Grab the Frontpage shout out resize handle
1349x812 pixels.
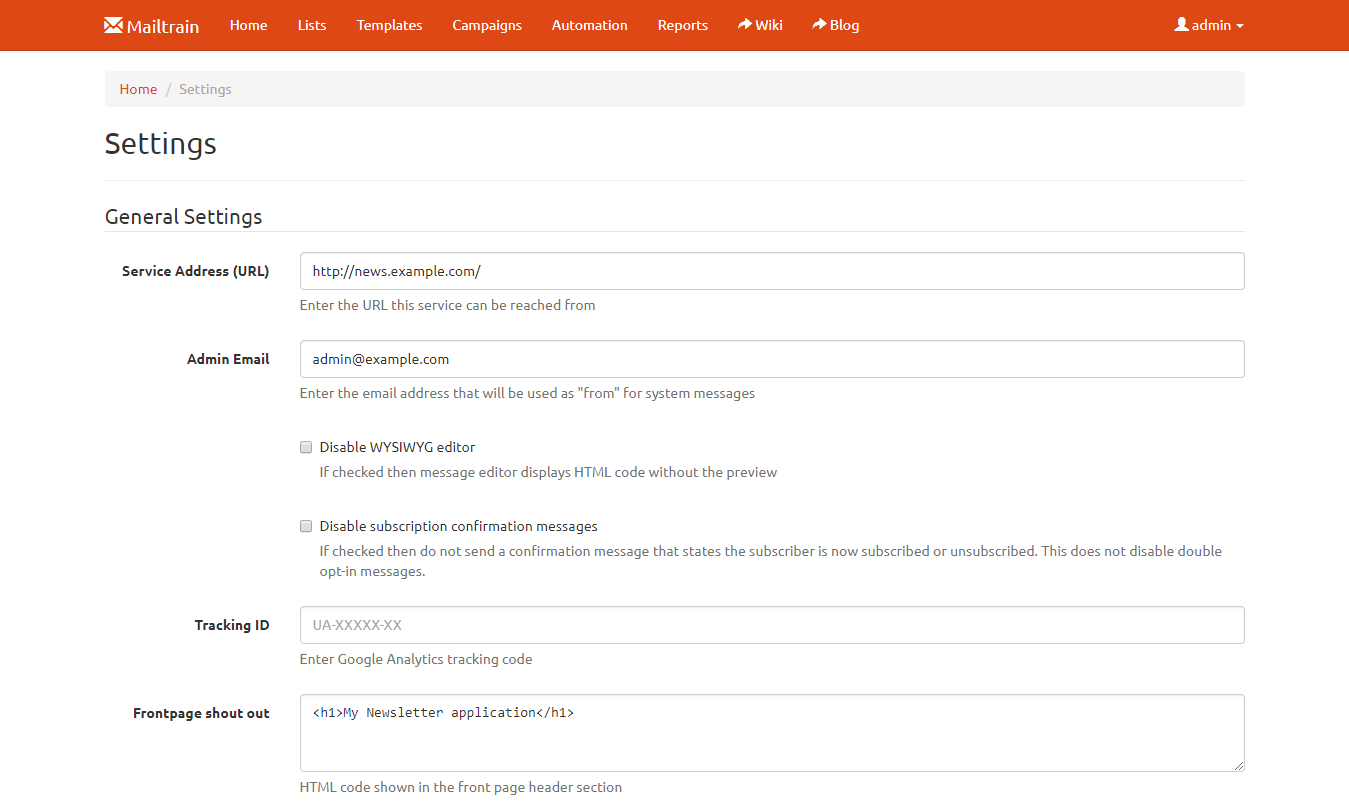tap(1237, 765)
